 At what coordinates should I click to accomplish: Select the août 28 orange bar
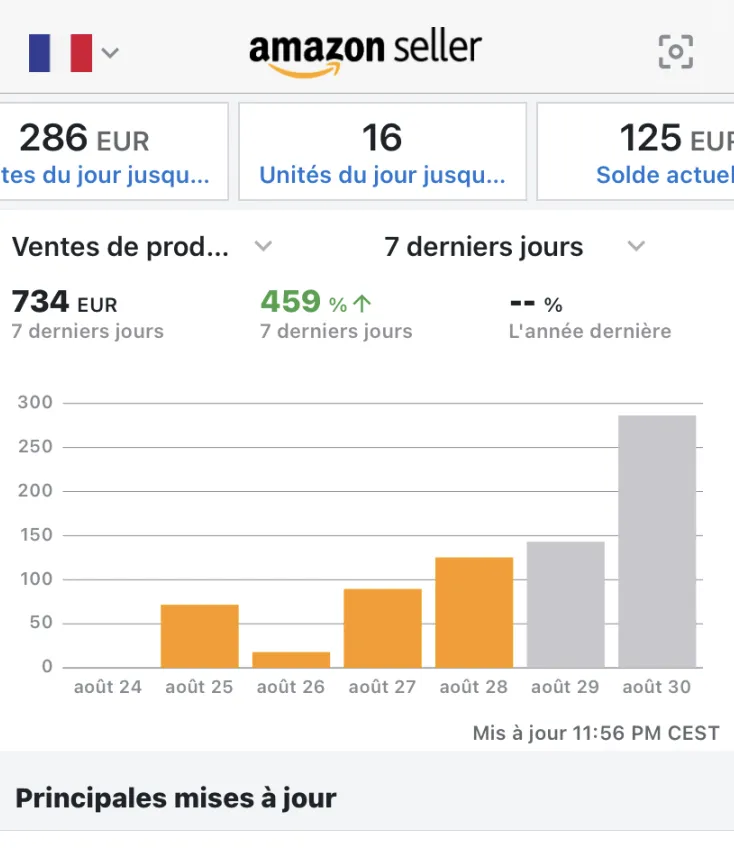pos(474,612)
